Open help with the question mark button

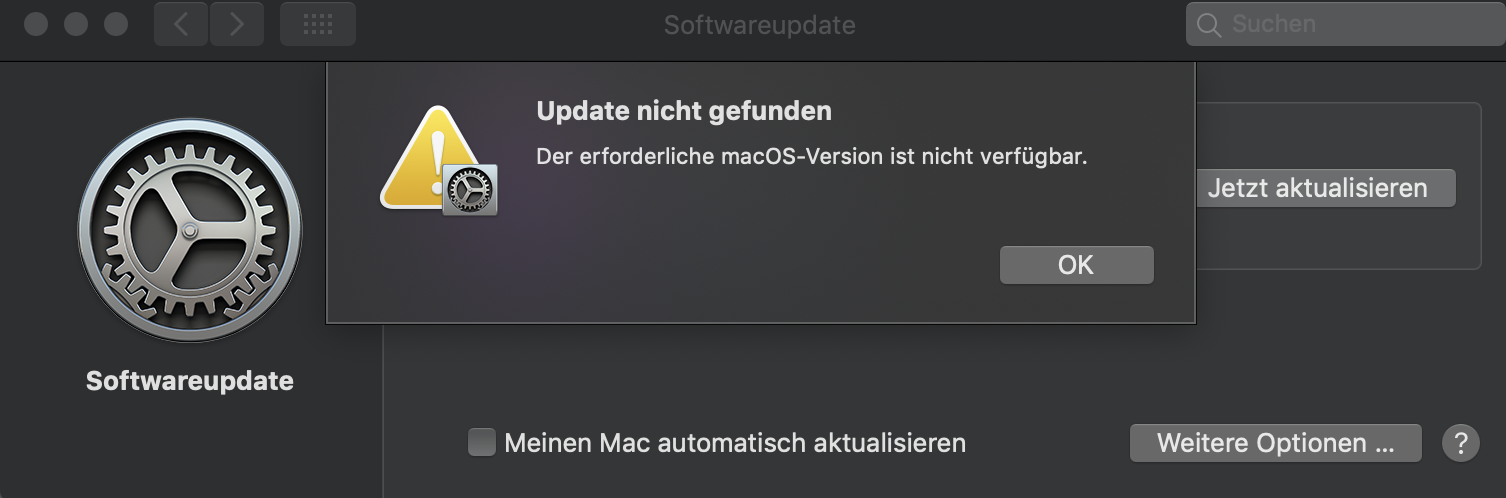[x=1460, y=442]
